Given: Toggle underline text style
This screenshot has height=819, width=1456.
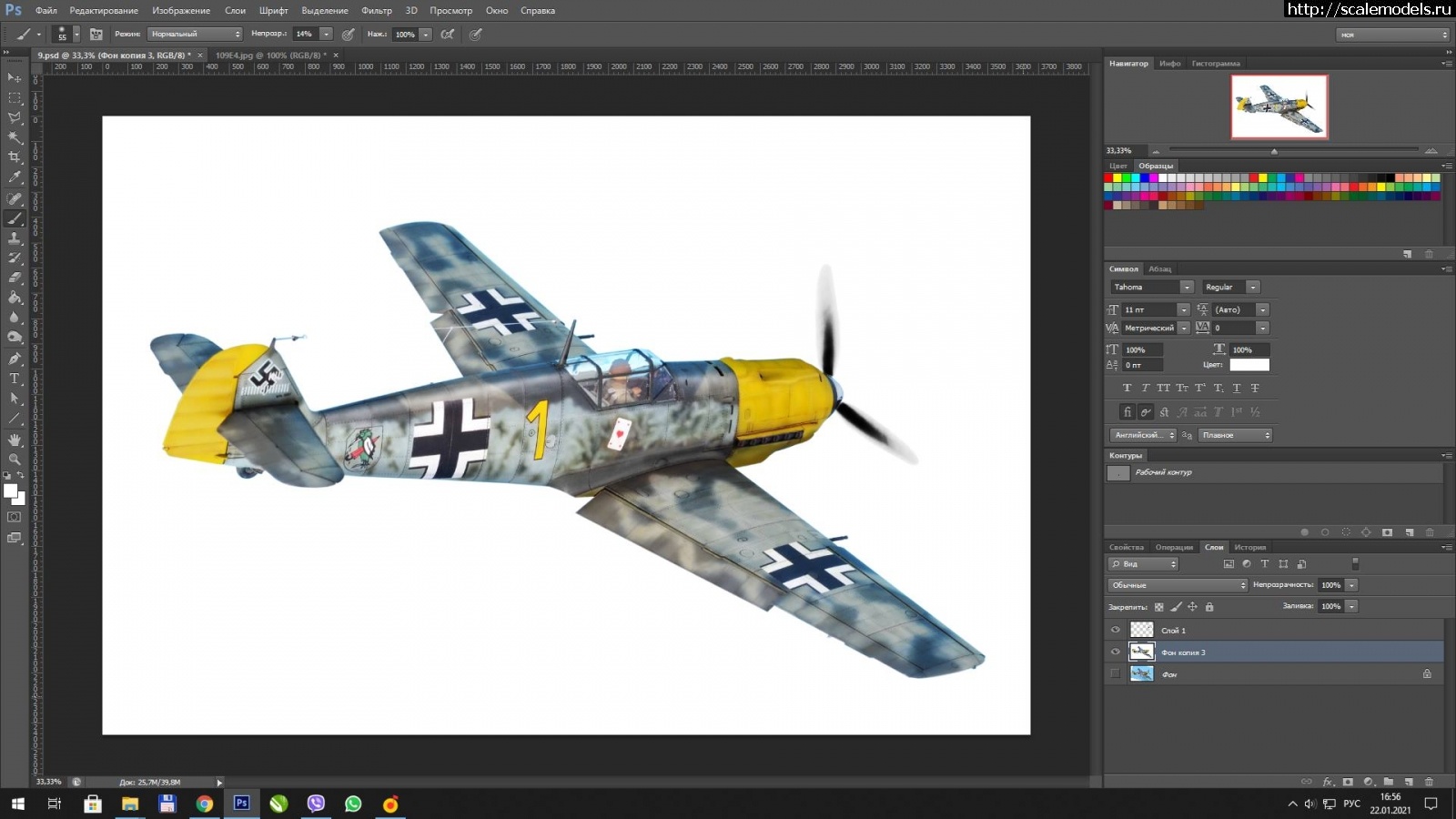Looking at the screenshot, I should coord(1237,388).
